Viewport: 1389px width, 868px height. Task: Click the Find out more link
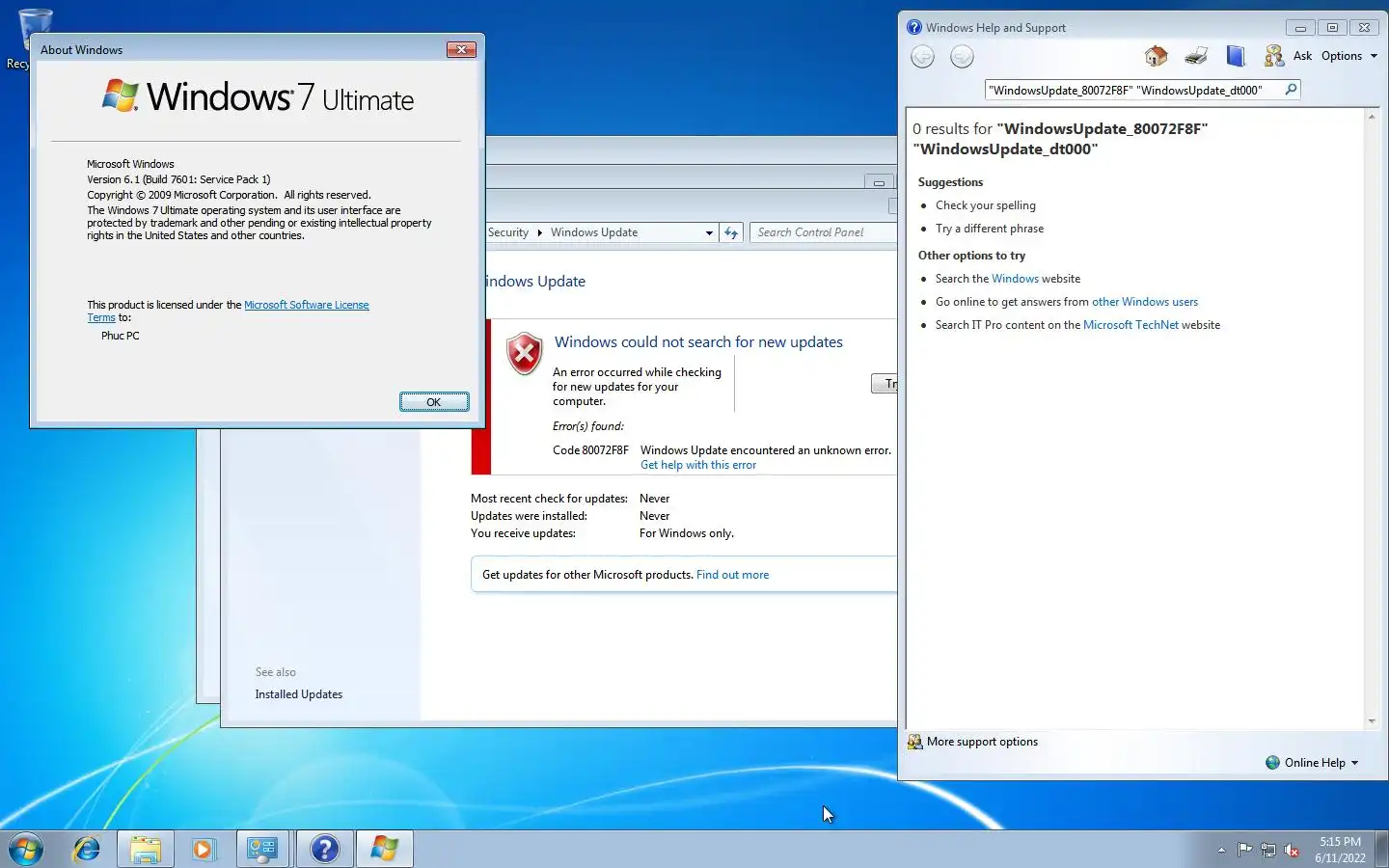point(732,575)
